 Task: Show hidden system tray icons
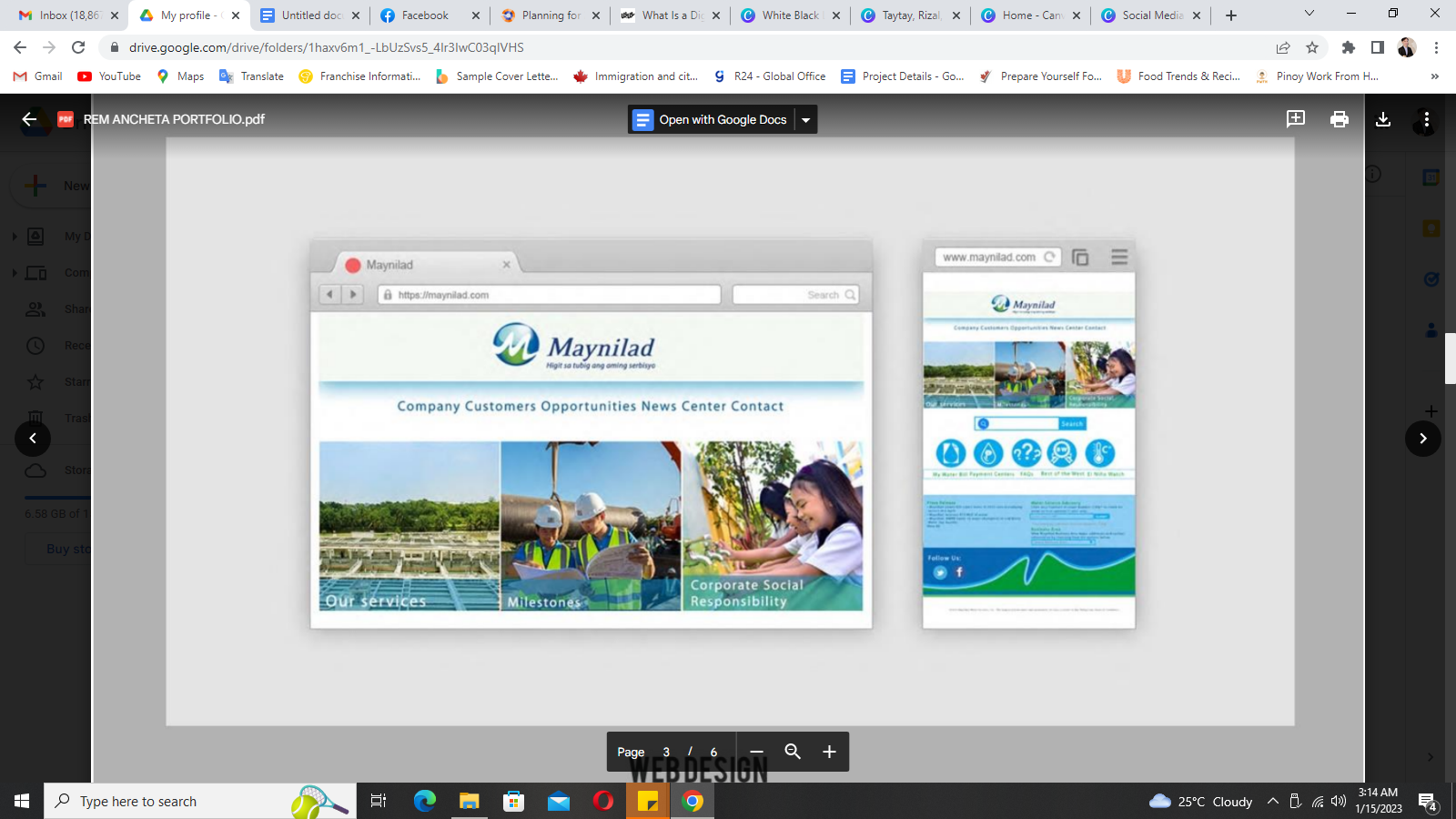pyautogui.click(x=1273, y=801)
